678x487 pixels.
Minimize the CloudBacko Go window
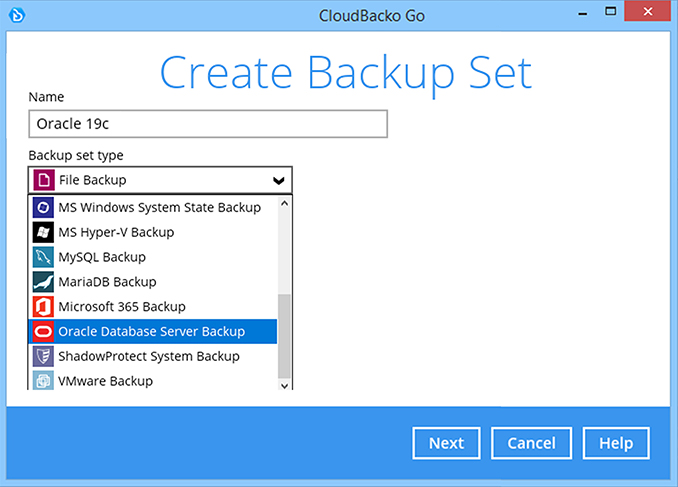[583, 13]
